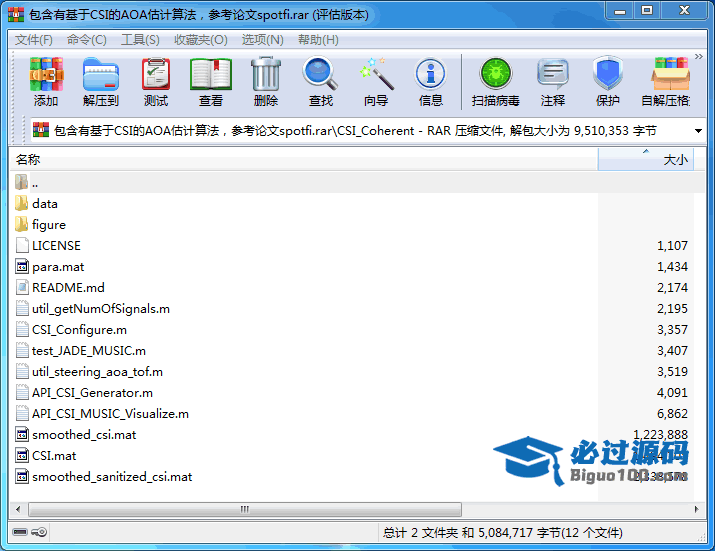Click the LICENSE blank file icon
The image size is (715, 551).
(x=22, y=245)
